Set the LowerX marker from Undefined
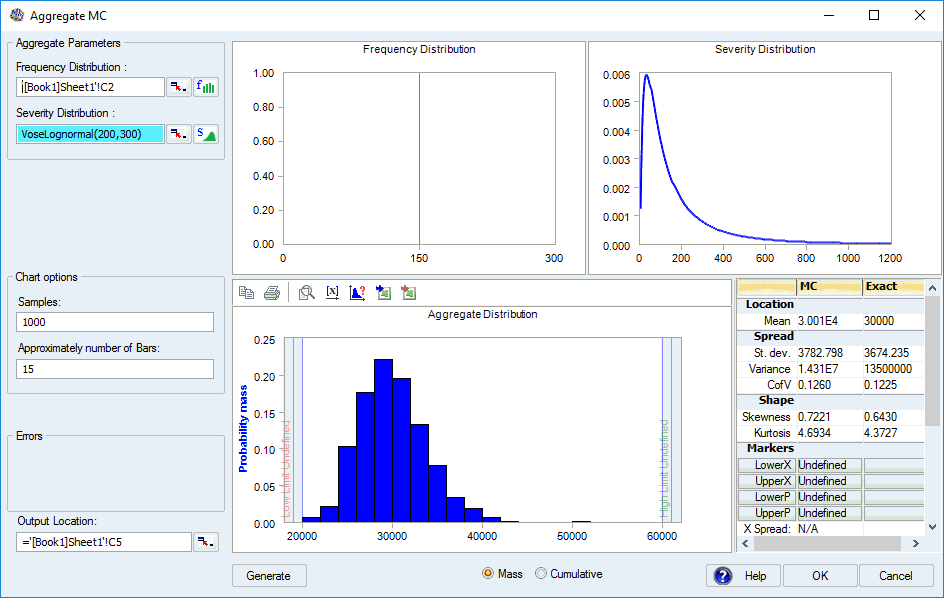 click(827, 464)
